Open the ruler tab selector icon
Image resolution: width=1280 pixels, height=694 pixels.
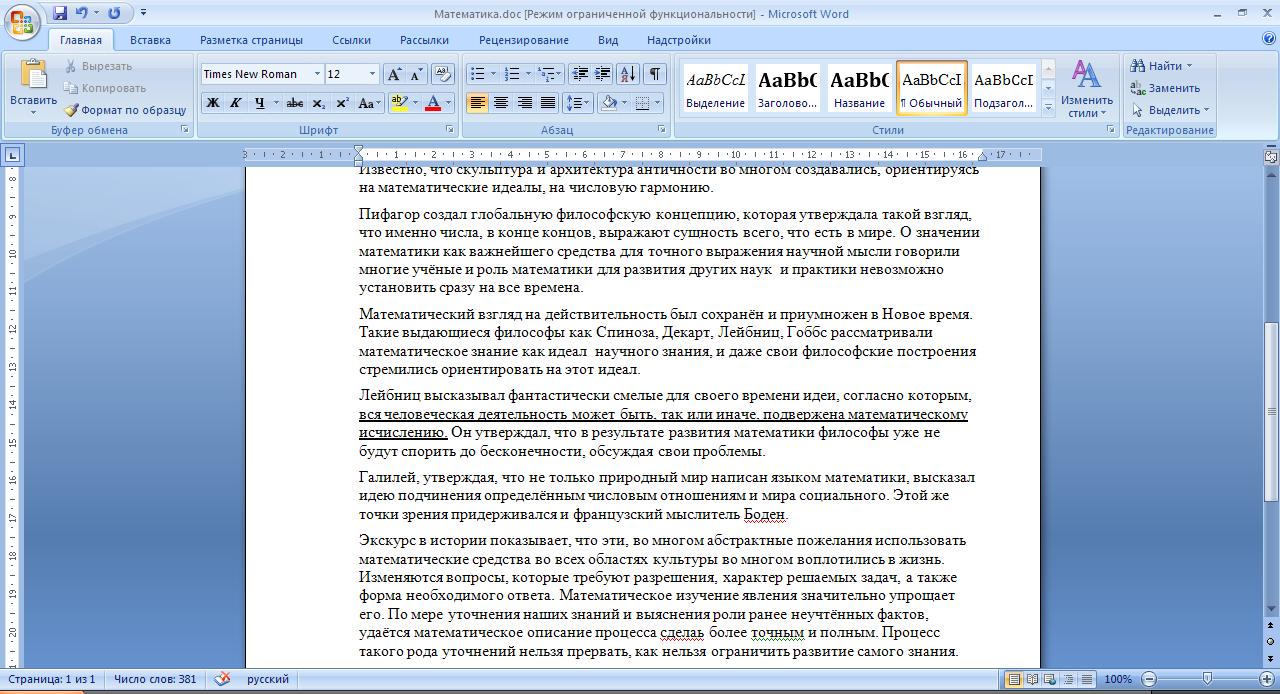pyautogui.click(x=12, y=155)
